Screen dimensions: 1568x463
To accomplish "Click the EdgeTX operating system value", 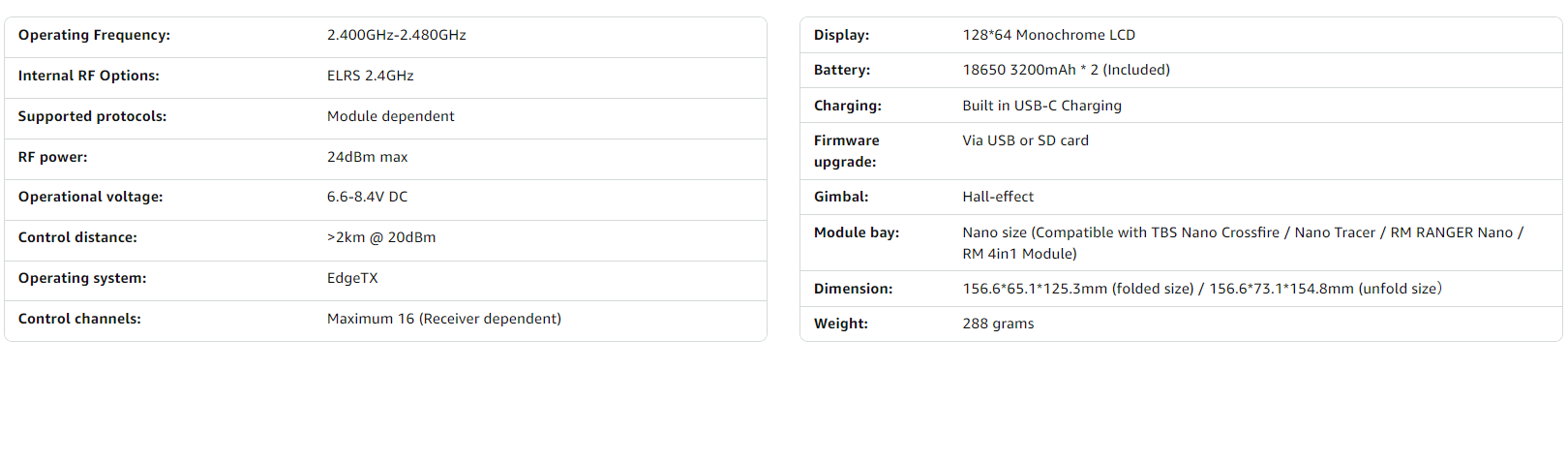I will [352, 278].
